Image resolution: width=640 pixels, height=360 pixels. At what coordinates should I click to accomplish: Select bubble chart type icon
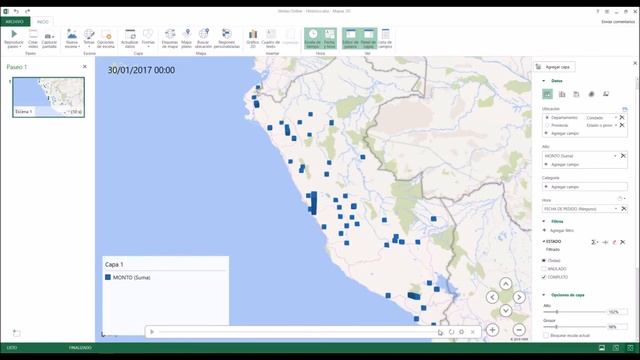[576, 94]
